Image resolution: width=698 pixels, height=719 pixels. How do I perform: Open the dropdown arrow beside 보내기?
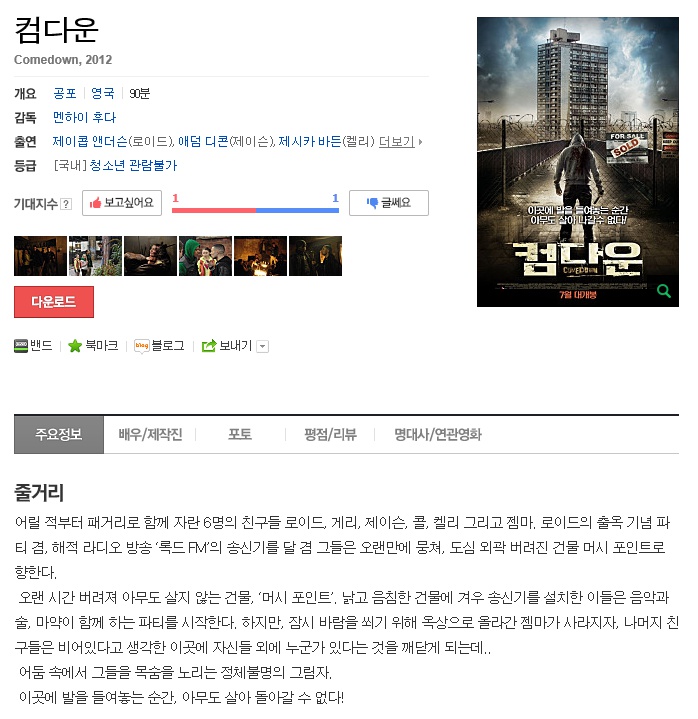pos(262,346)
